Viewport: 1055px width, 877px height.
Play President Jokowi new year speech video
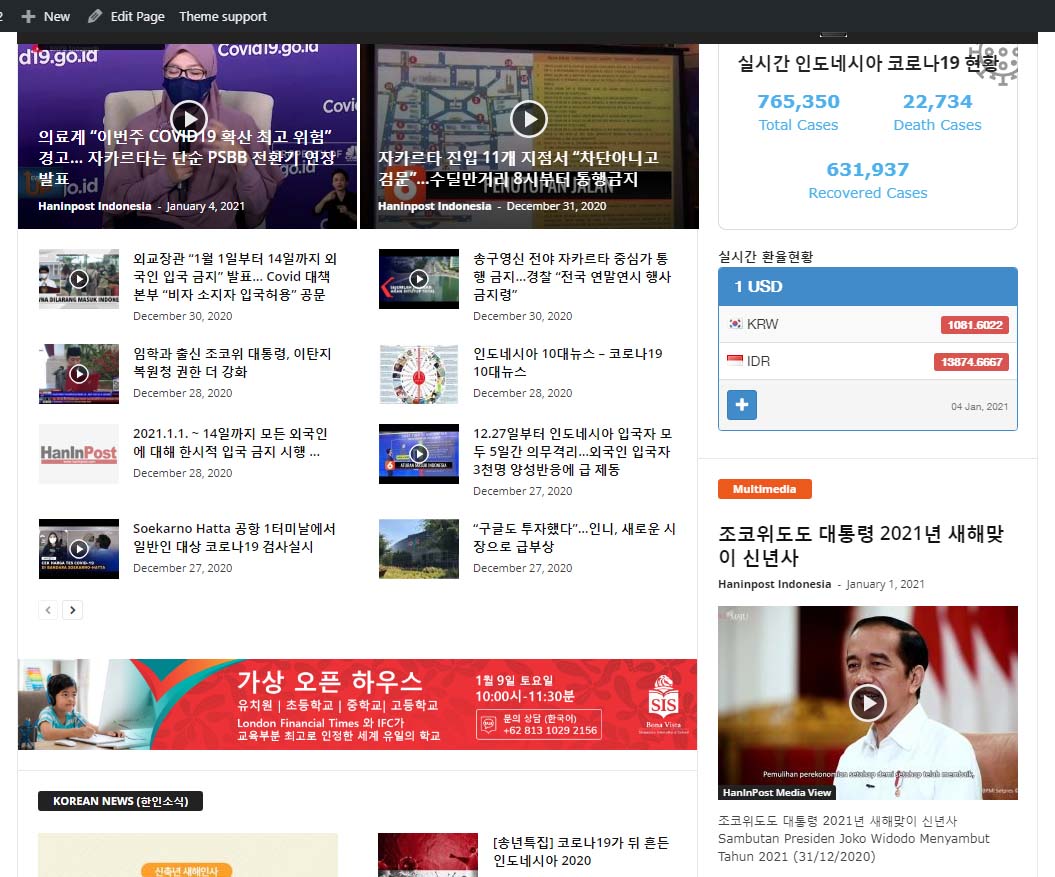[867, 703]
